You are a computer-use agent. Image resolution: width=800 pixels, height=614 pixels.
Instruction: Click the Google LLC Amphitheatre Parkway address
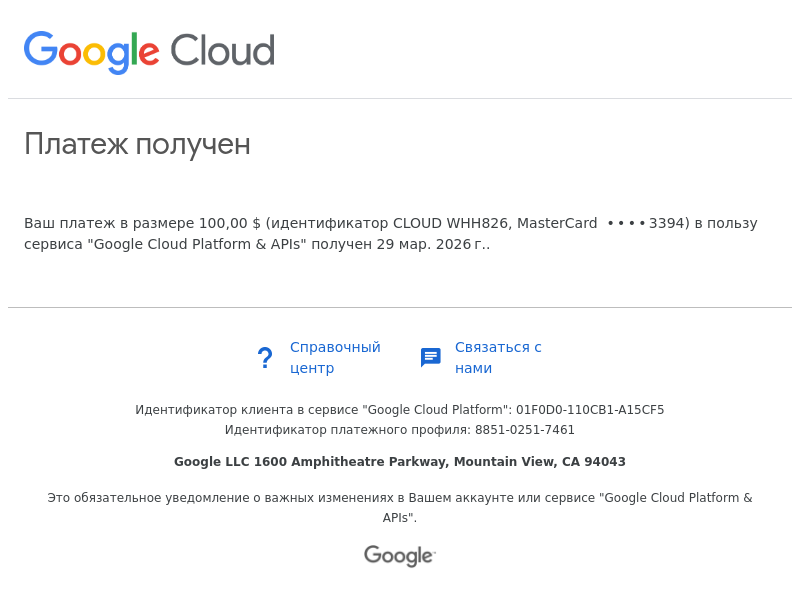pyautogui.click(x=399, y=461)
